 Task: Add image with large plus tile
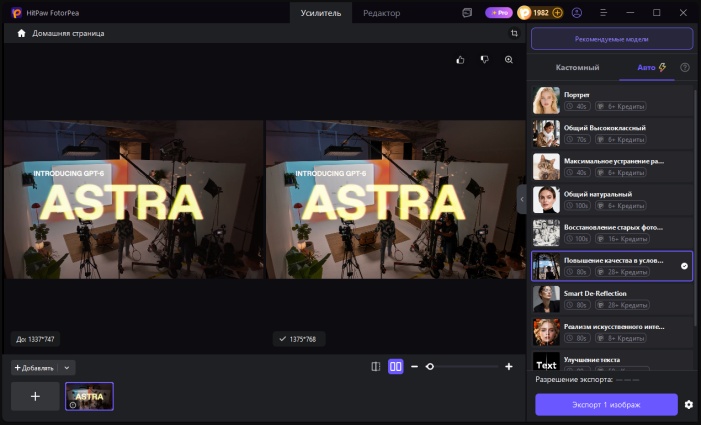tap(35, 396)
